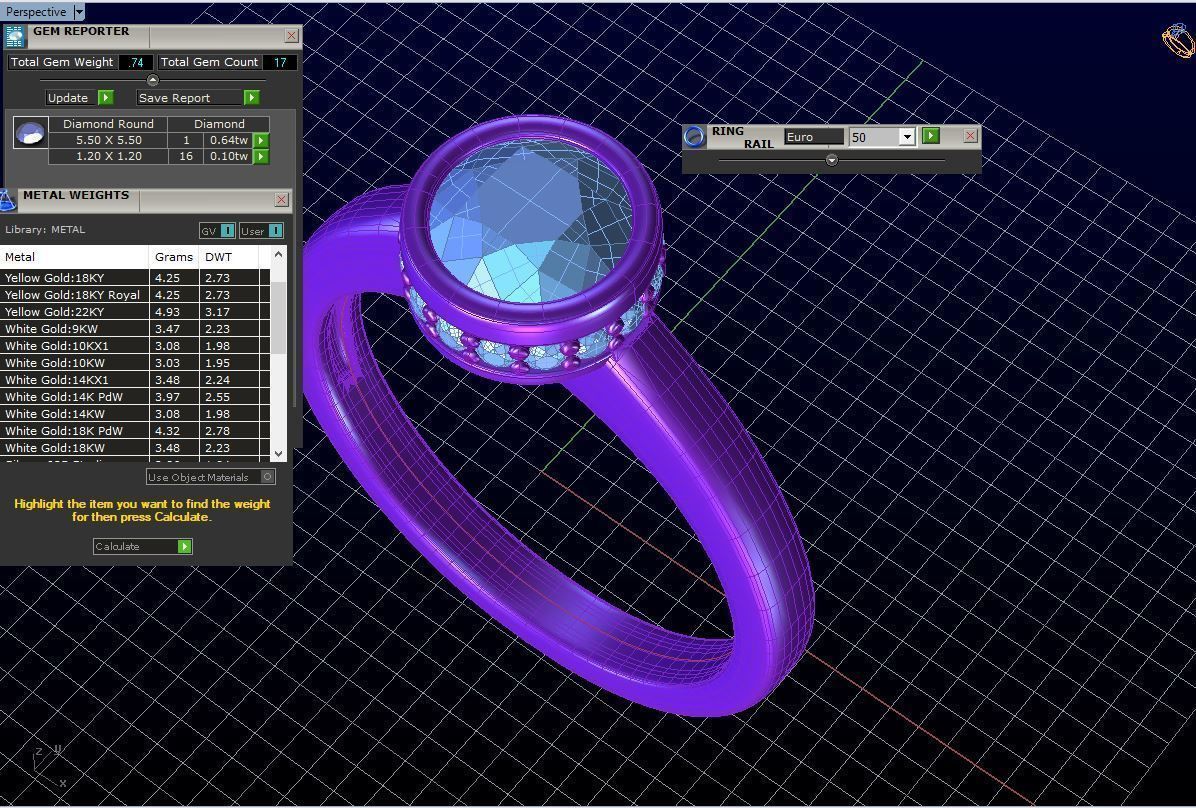Screen dimensions: 1196x808
Task: Click the Perspective viewport title
Action: tap(36, 12)
